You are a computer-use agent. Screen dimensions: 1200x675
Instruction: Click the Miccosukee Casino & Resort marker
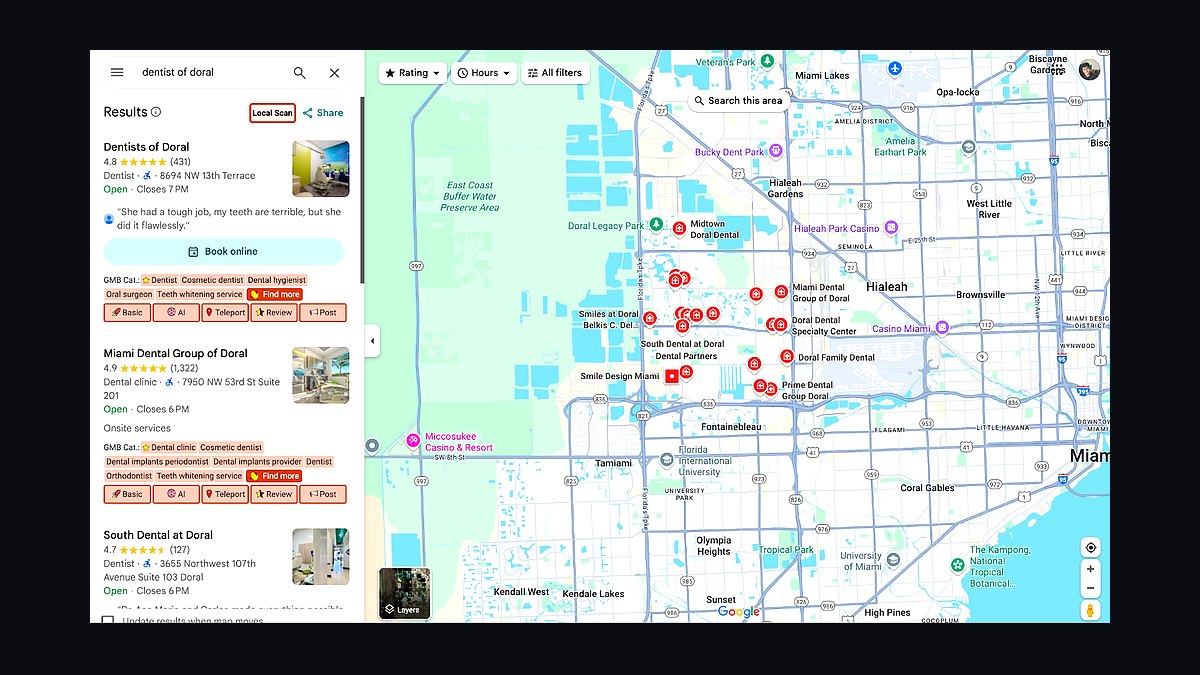pos(412,441)
